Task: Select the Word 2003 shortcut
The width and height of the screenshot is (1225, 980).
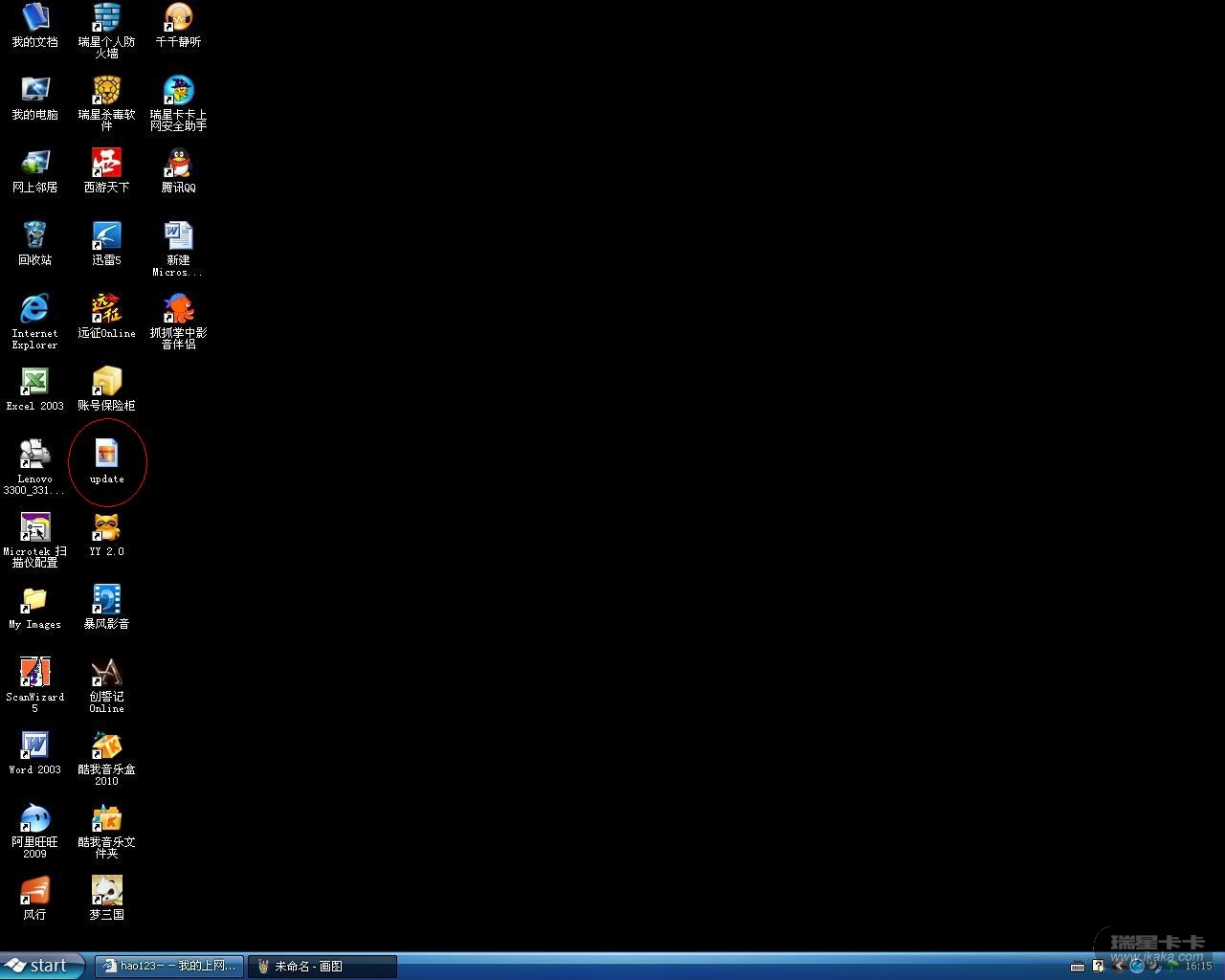Action: tap(34, 753)
